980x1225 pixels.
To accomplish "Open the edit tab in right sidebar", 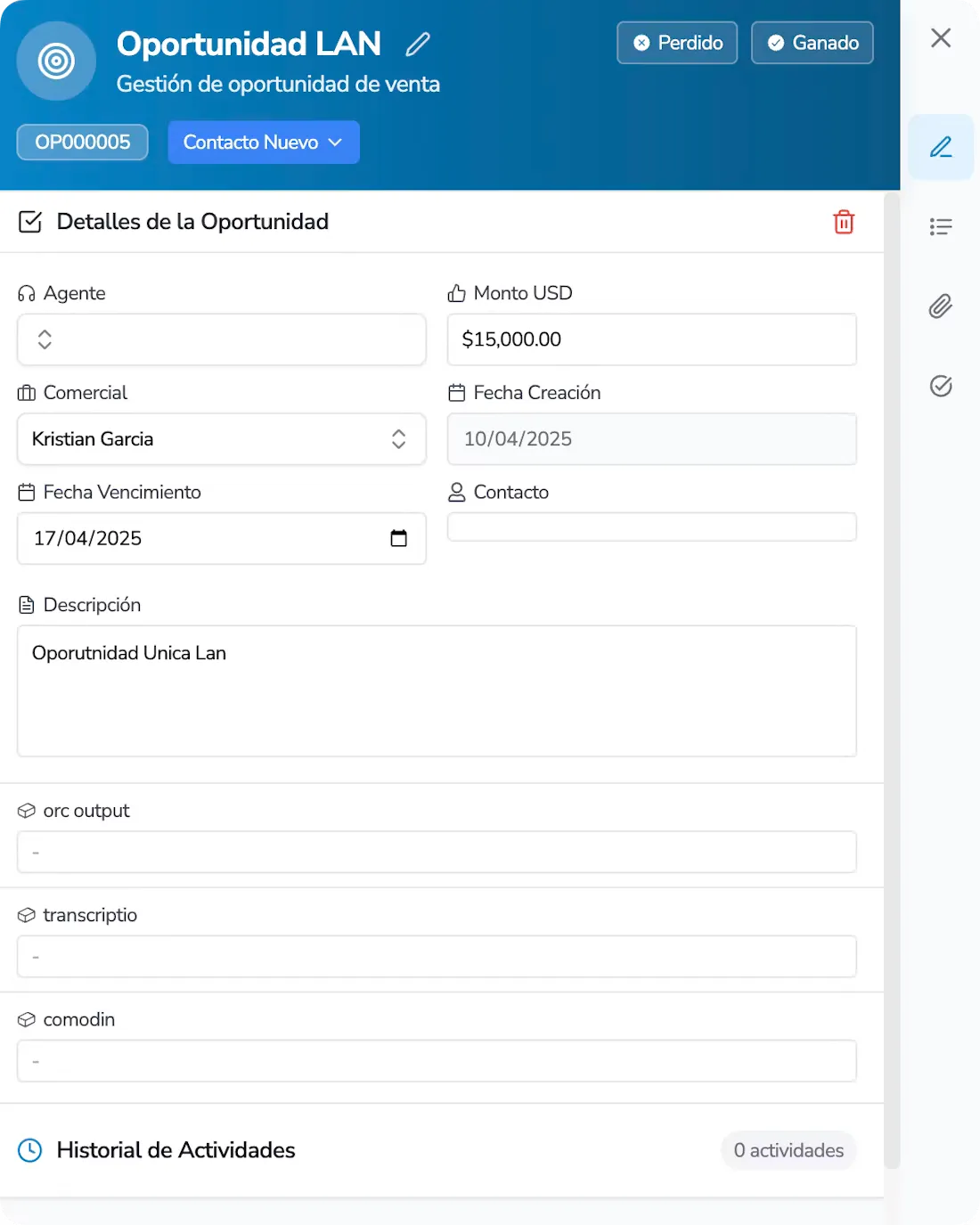I will click(941, 147).
